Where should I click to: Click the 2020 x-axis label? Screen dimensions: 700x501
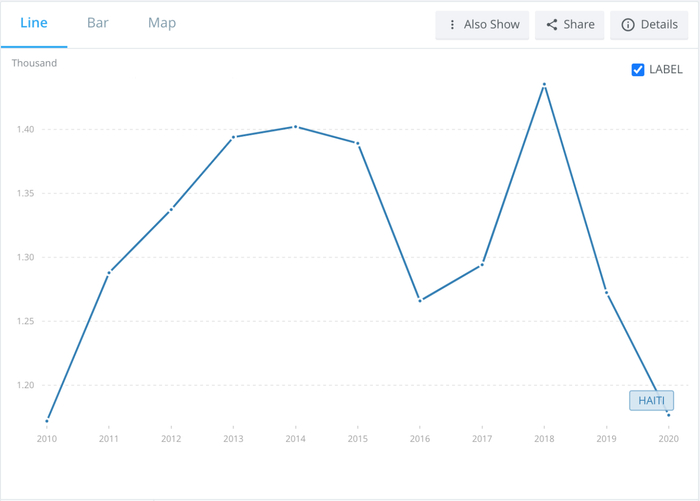669,439
